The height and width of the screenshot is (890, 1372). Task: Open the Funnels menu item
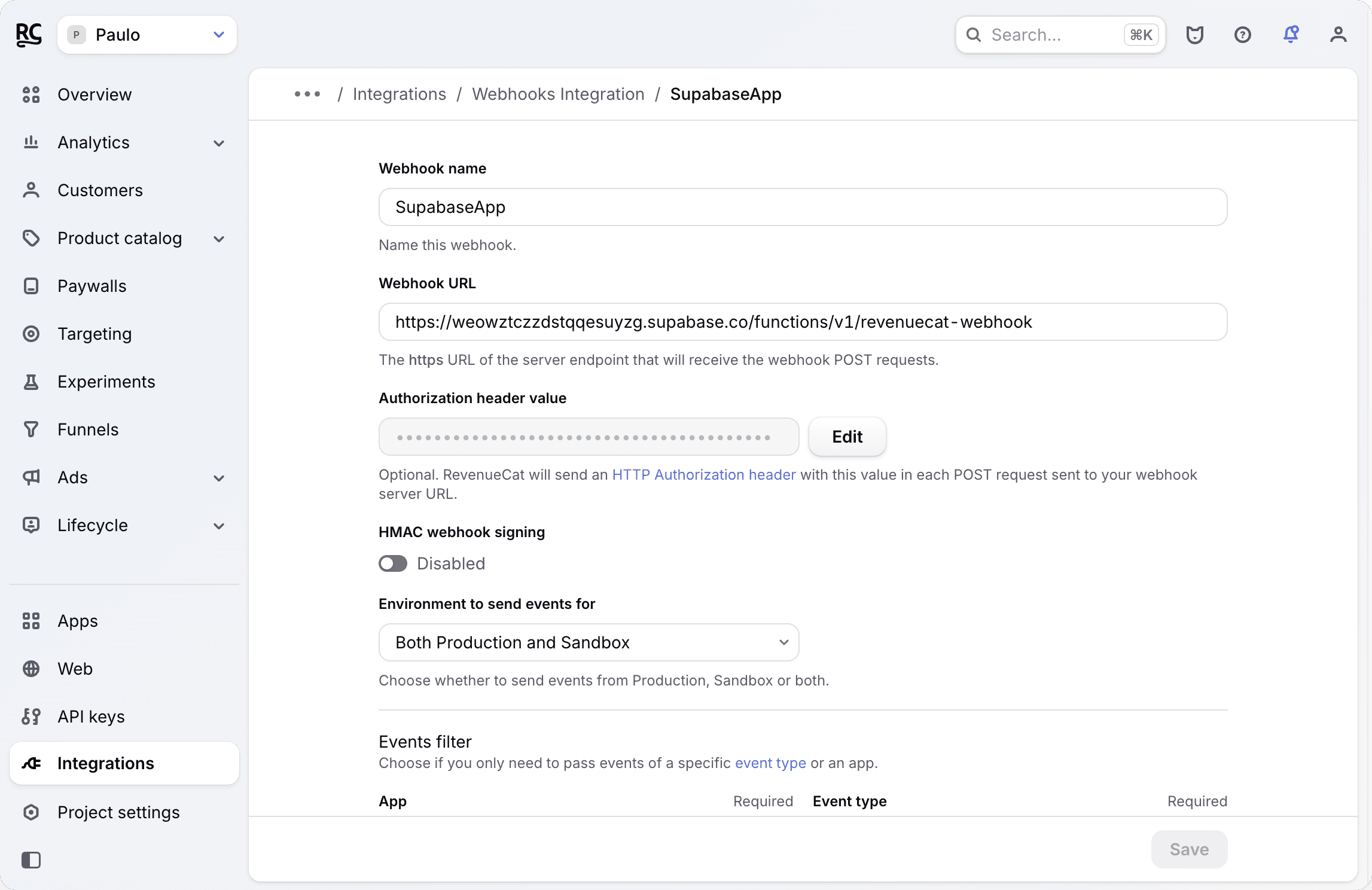point(124,429)
